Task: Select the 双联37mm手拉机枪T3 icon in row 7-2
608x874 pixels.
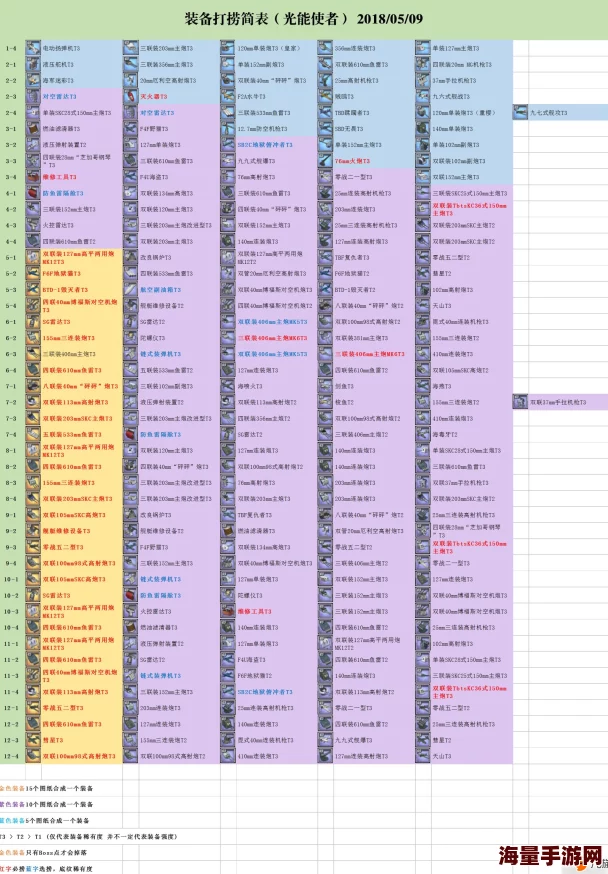Action: pyautogui.click(x=520, y=402)
